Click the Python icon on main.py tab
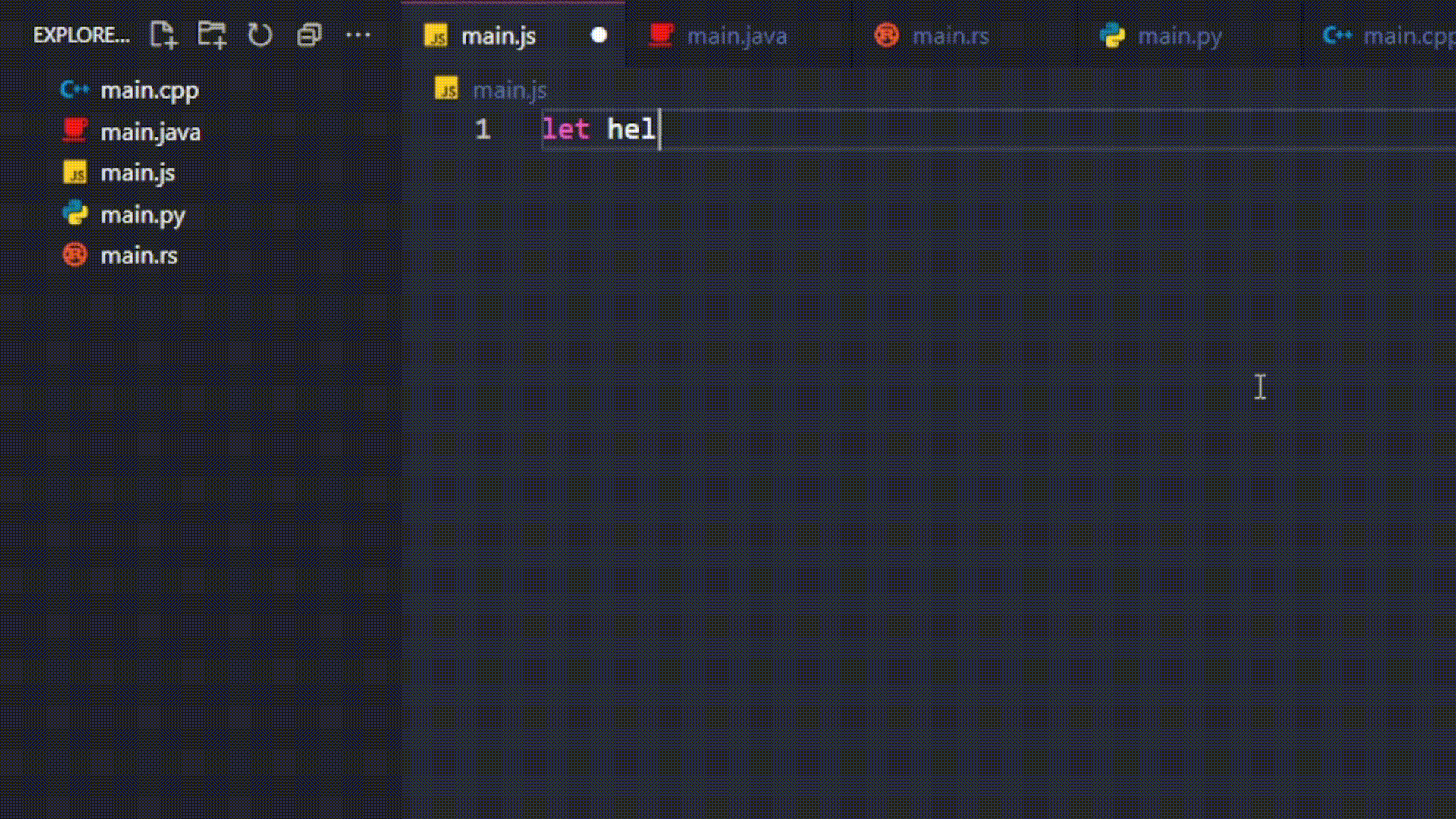Screen dimensions: 1456x819 (1111, 35)
